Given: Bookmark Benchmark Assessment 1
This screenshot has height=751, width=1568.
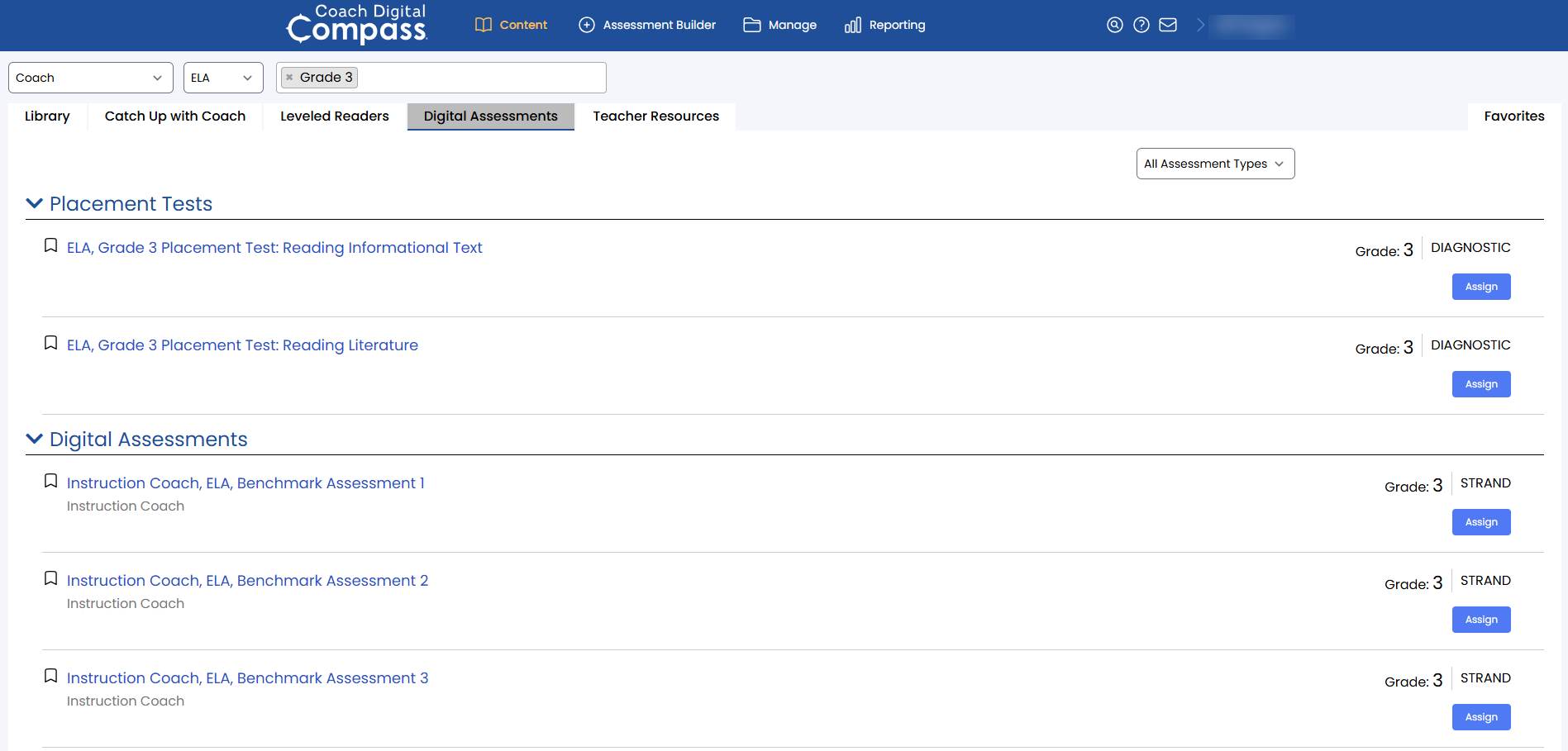Looking at the screenshot, I should coord(50,481).
